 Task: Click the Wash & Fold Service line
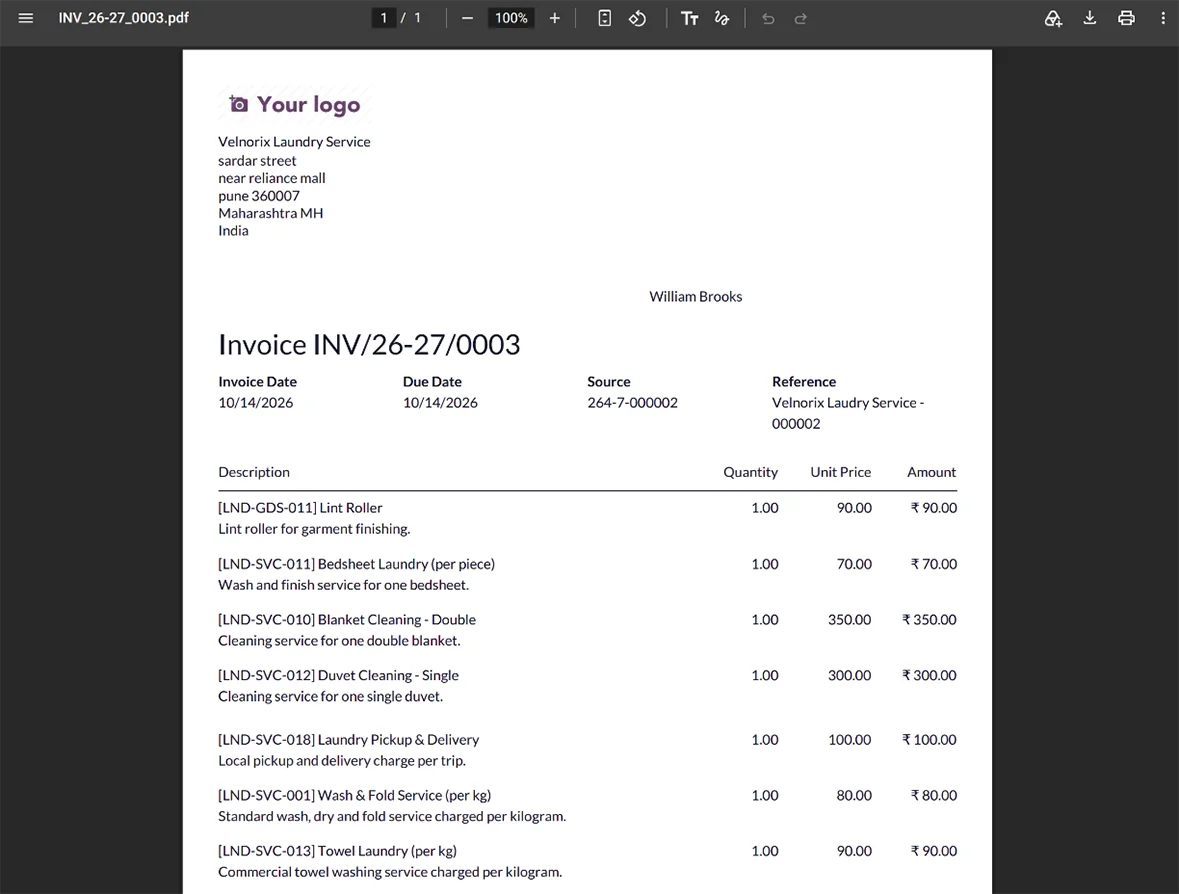354,795
